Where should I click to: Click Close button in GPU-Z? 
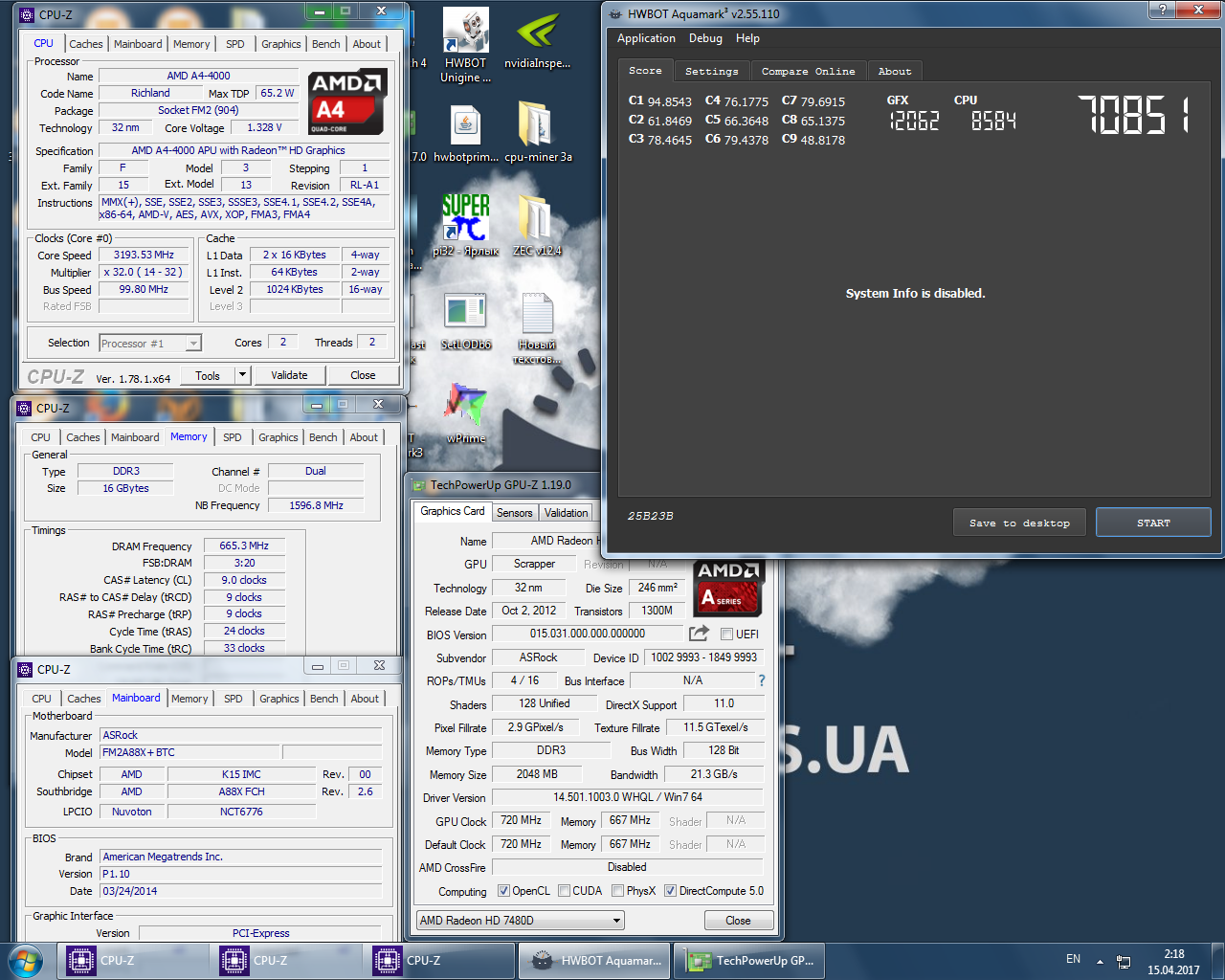[738, 920]
